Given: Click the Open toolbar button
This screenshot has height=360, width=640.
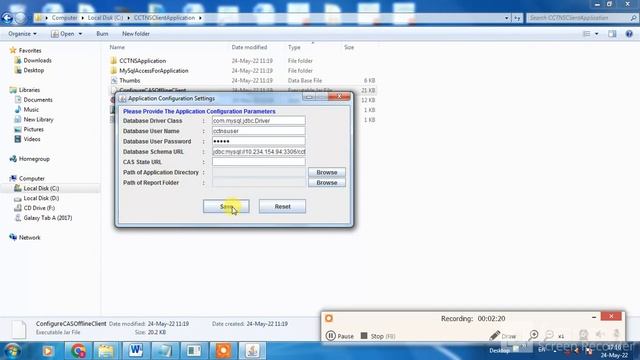Looking at the screenshot, I should coord(63,34).
